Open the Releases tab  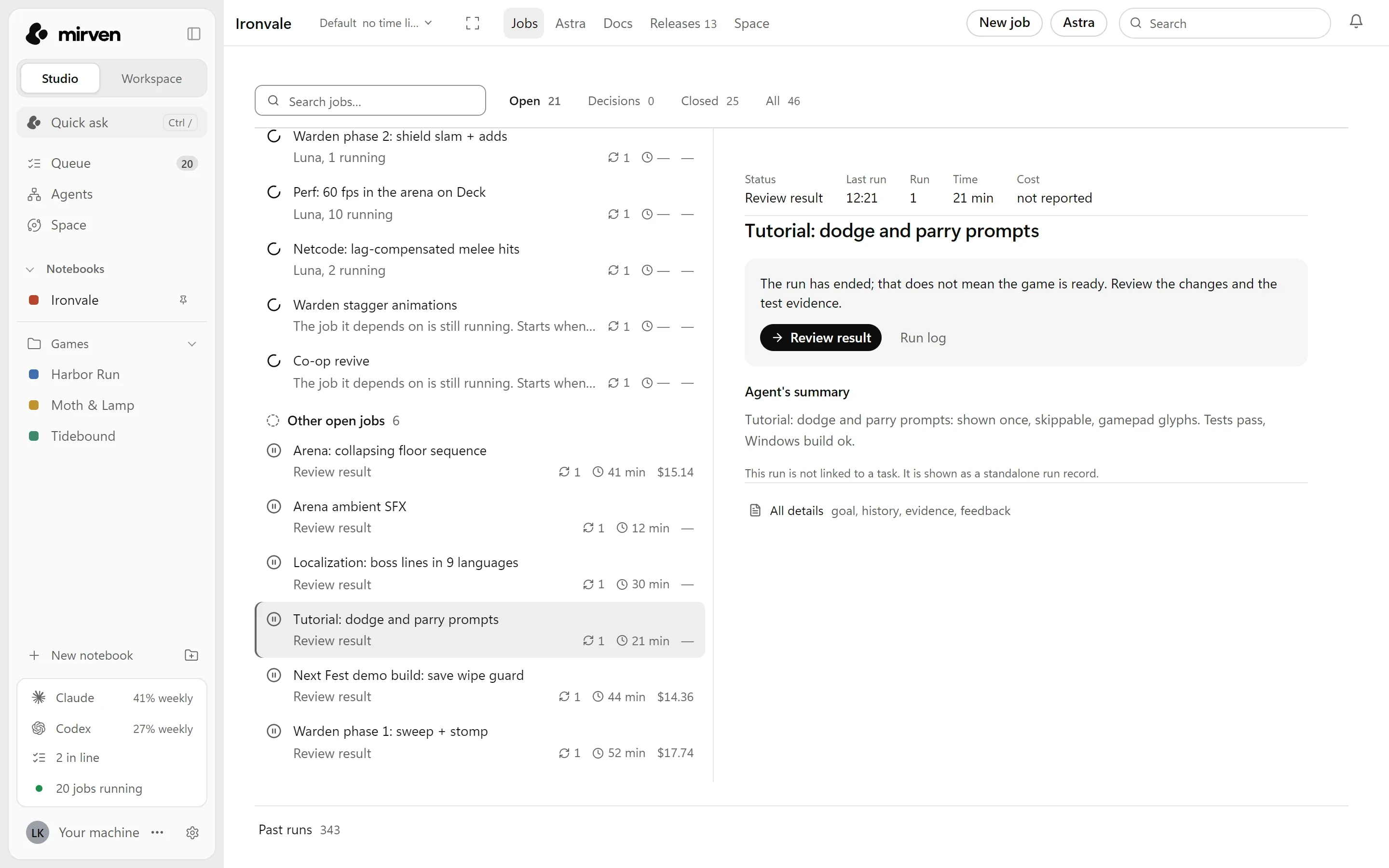click(x=683, y=24)
